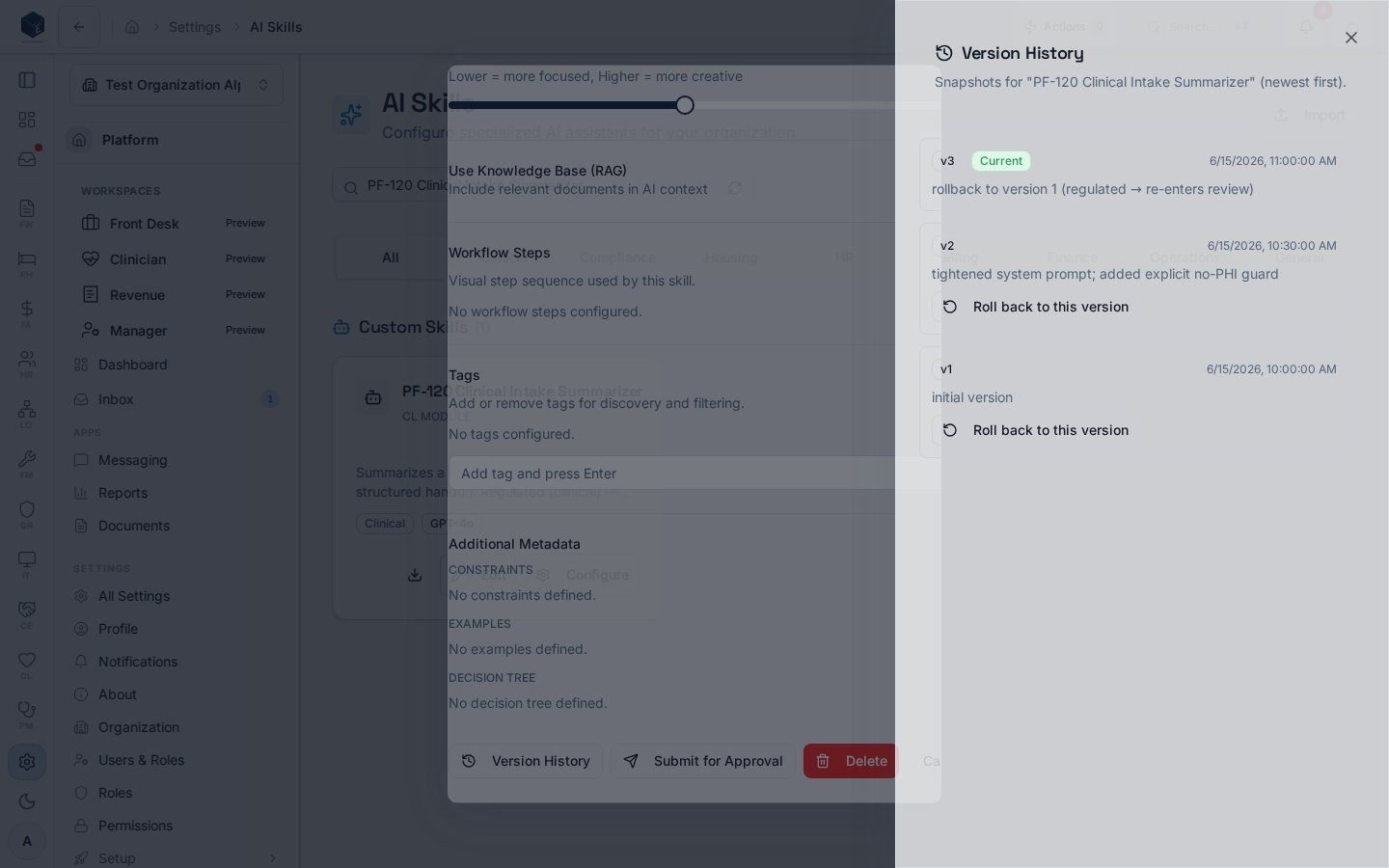Open Reports app

(x=176, y=493)
